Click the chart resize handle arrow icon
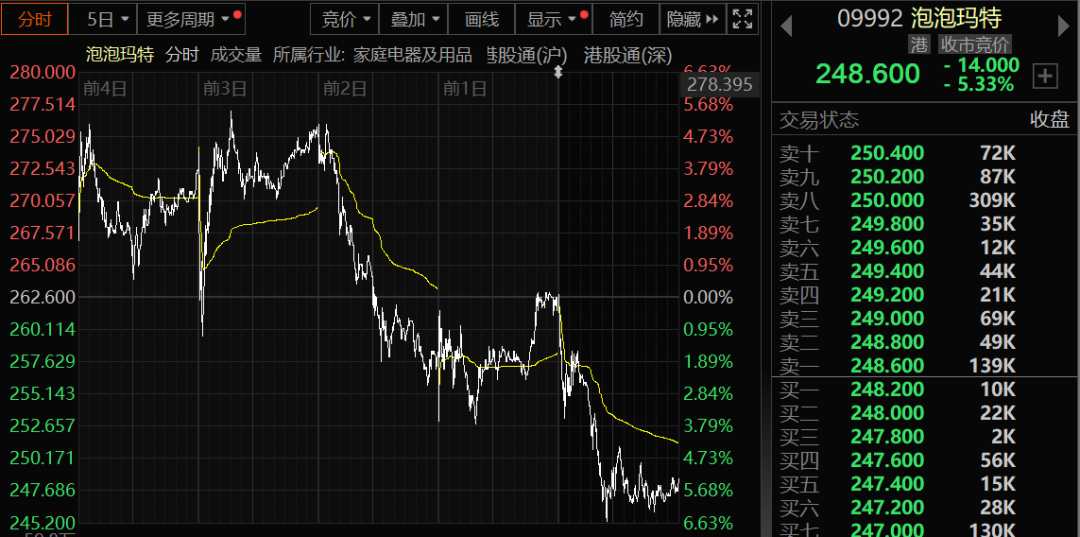1080x537 pixels. point(559,72)
